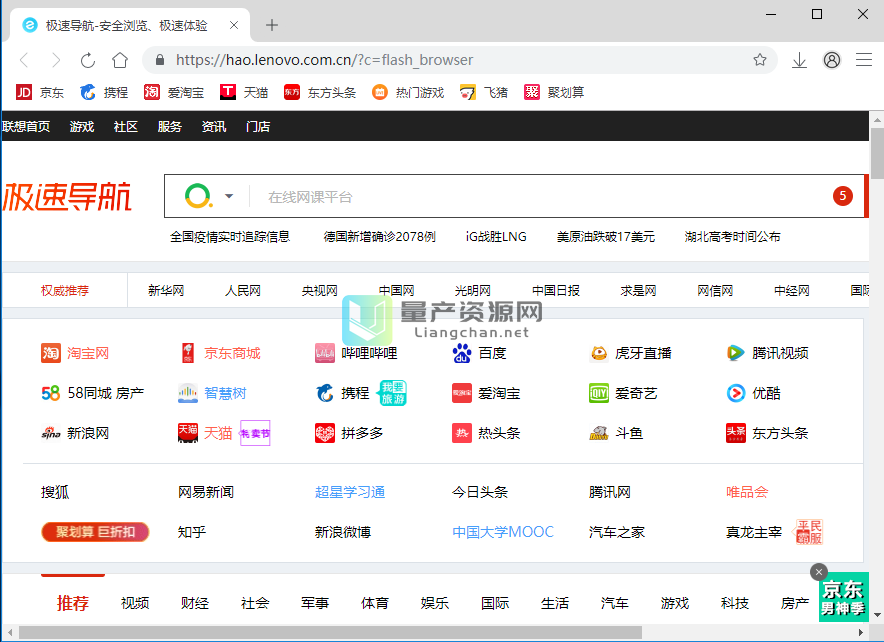Go to the browser home page icon
This screenshot has height=642, width=884.
tap(120, 60)
